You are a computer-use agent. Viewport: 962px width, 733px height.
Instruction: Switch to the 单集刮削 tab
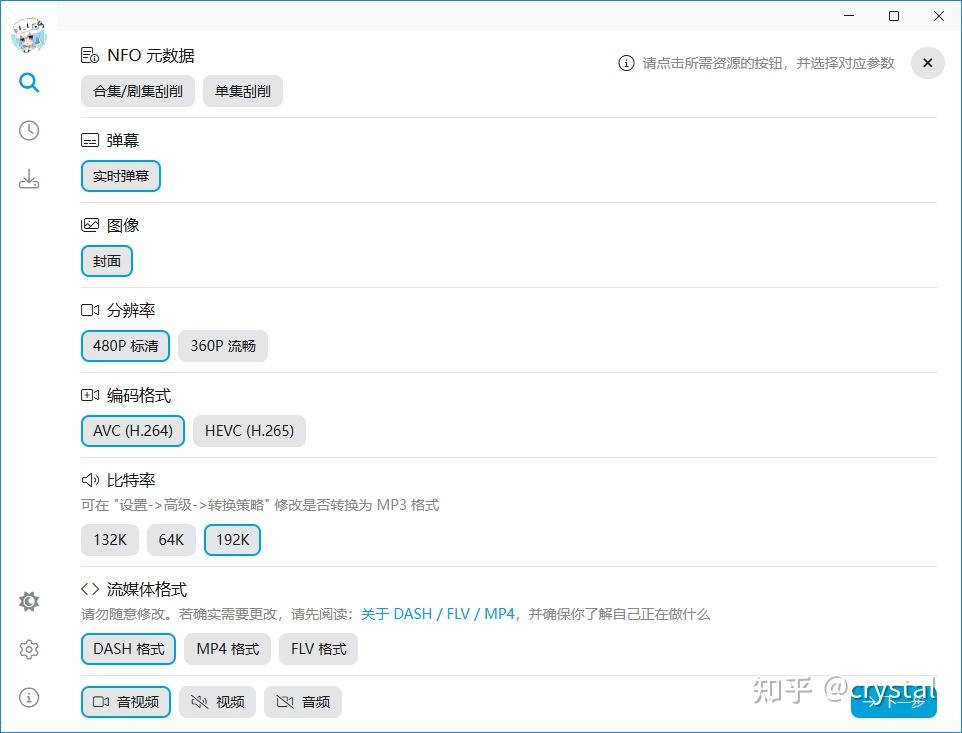(242, 90)
